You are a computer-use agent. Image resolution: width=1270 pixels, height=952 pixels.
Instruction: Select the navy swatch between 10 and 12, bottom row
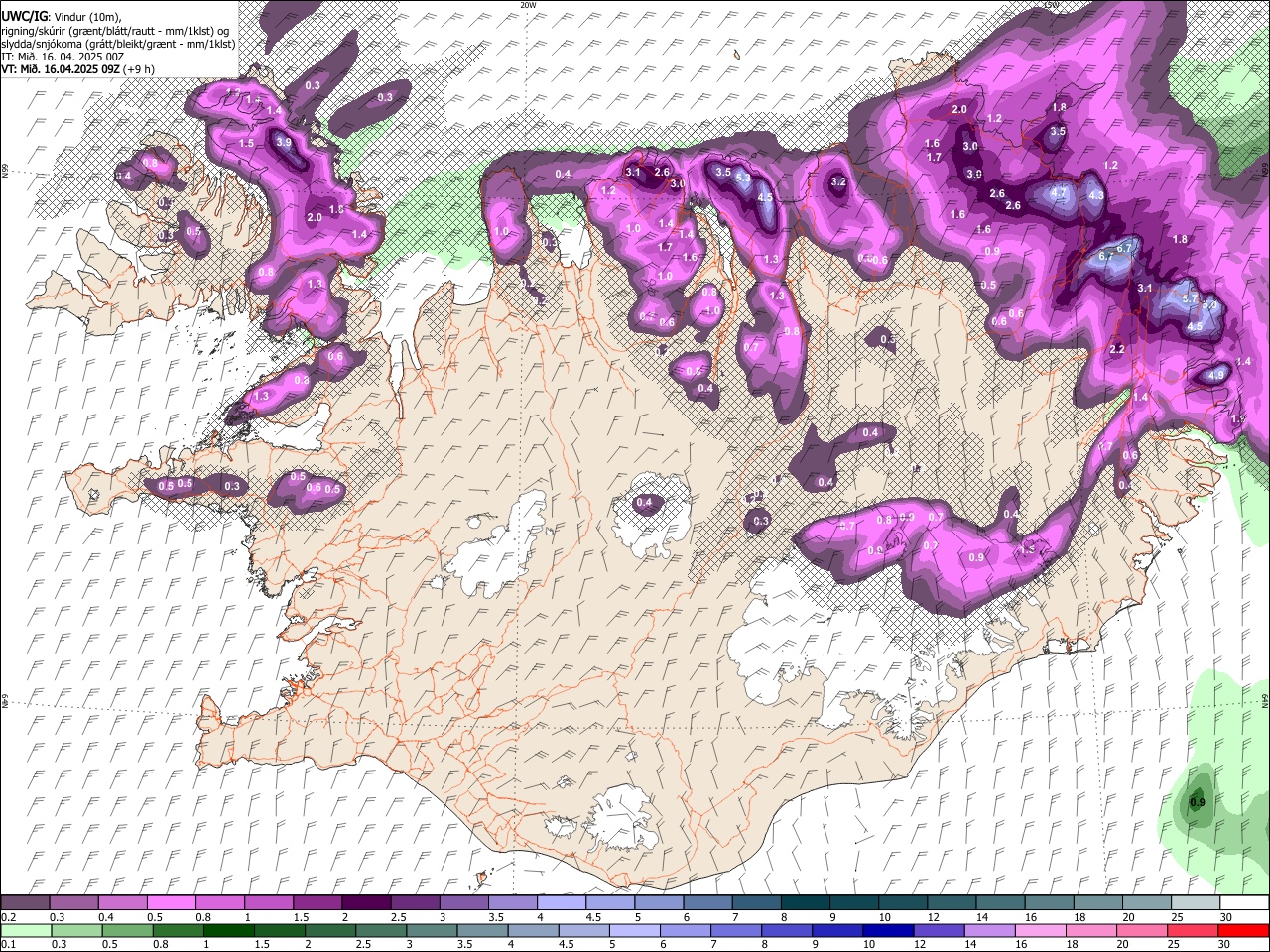(887, 930)
